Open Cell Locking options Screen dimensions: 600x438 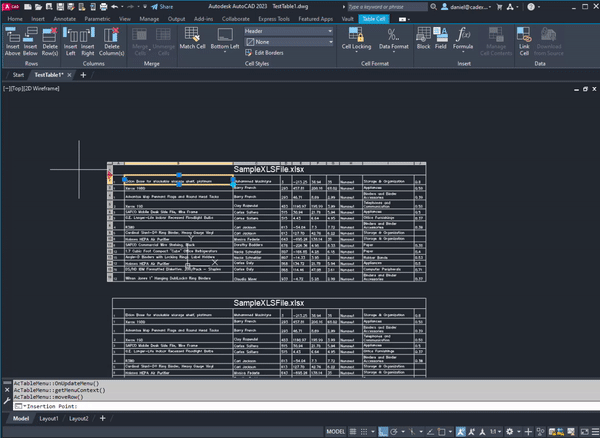pos(356,39)
